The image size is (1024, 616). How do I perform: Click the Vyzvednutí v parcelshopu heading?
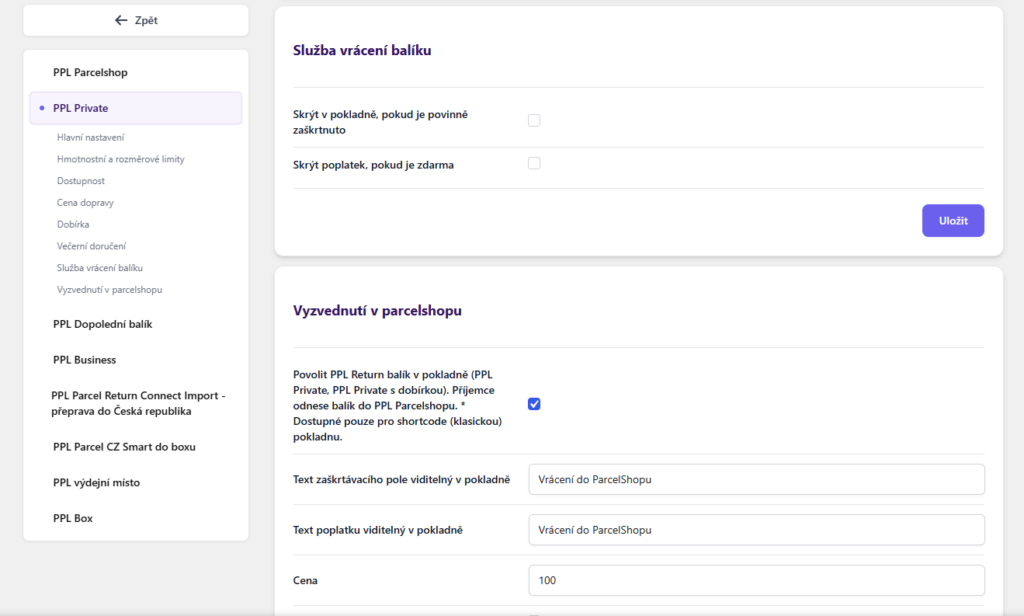pos(377,310)
